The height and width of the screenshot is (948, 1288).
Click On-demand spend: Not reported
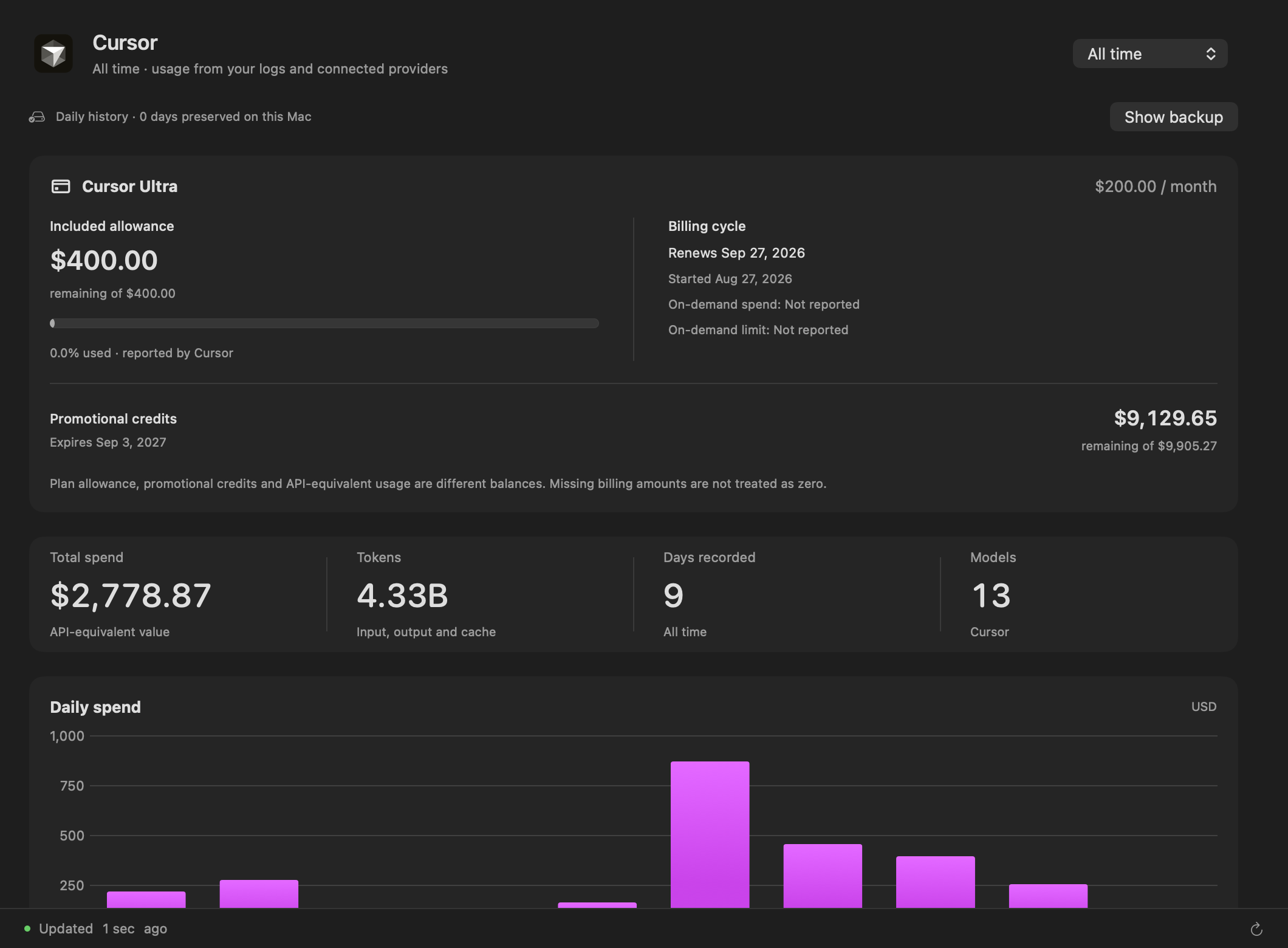pyautogui.click(x=764, y=304)
